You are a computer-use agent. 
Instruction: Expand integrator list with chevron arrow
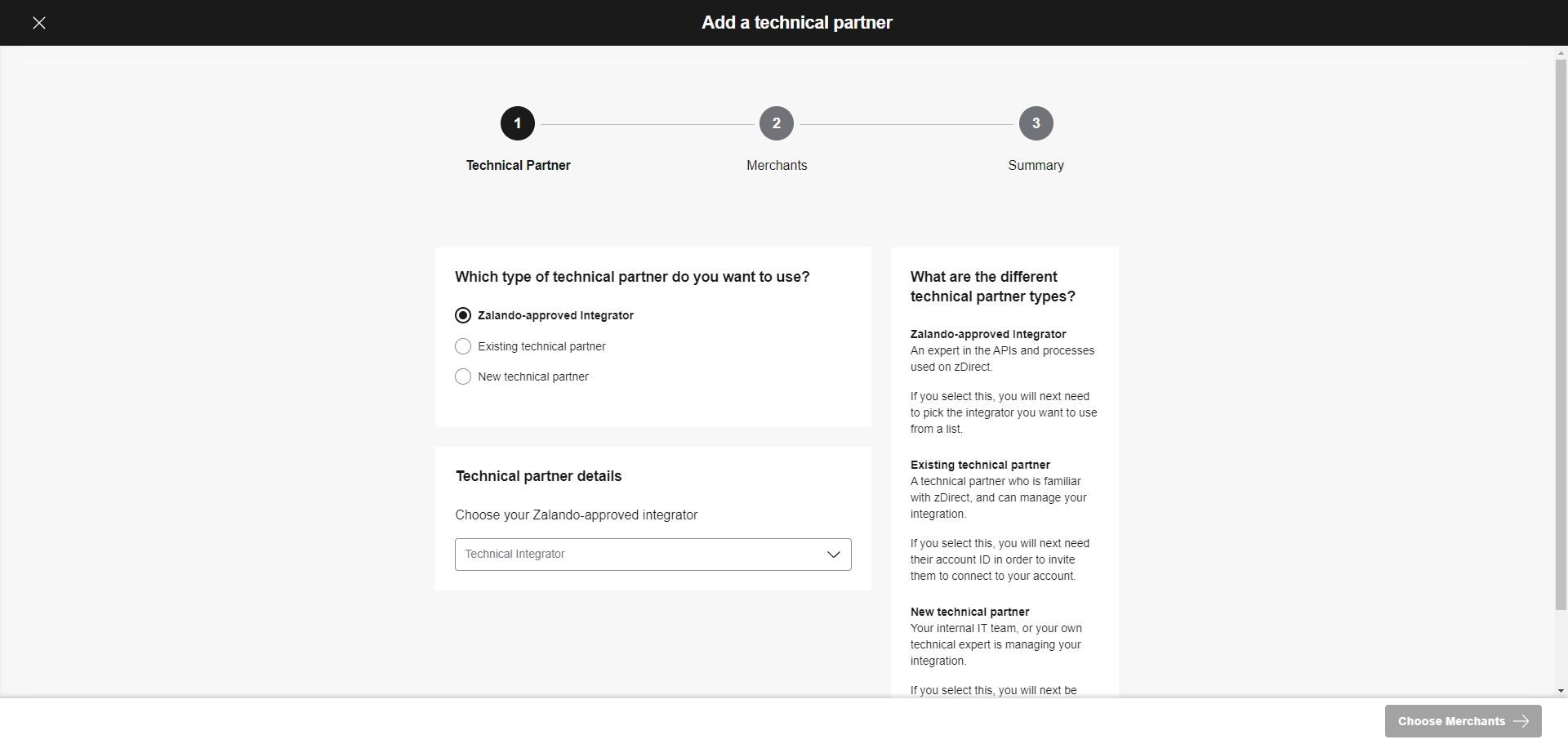(834, 555)
